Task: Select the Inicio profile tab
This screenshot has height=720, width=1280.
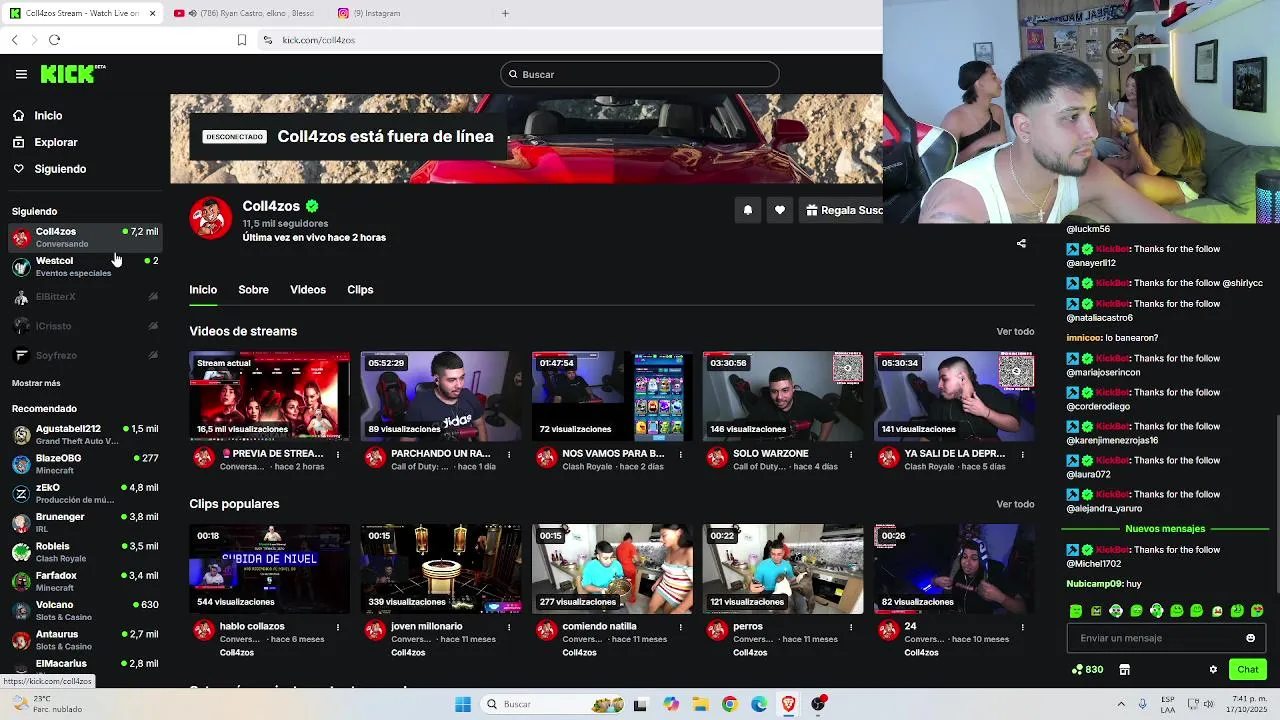Action: click(x=203, y=290)
